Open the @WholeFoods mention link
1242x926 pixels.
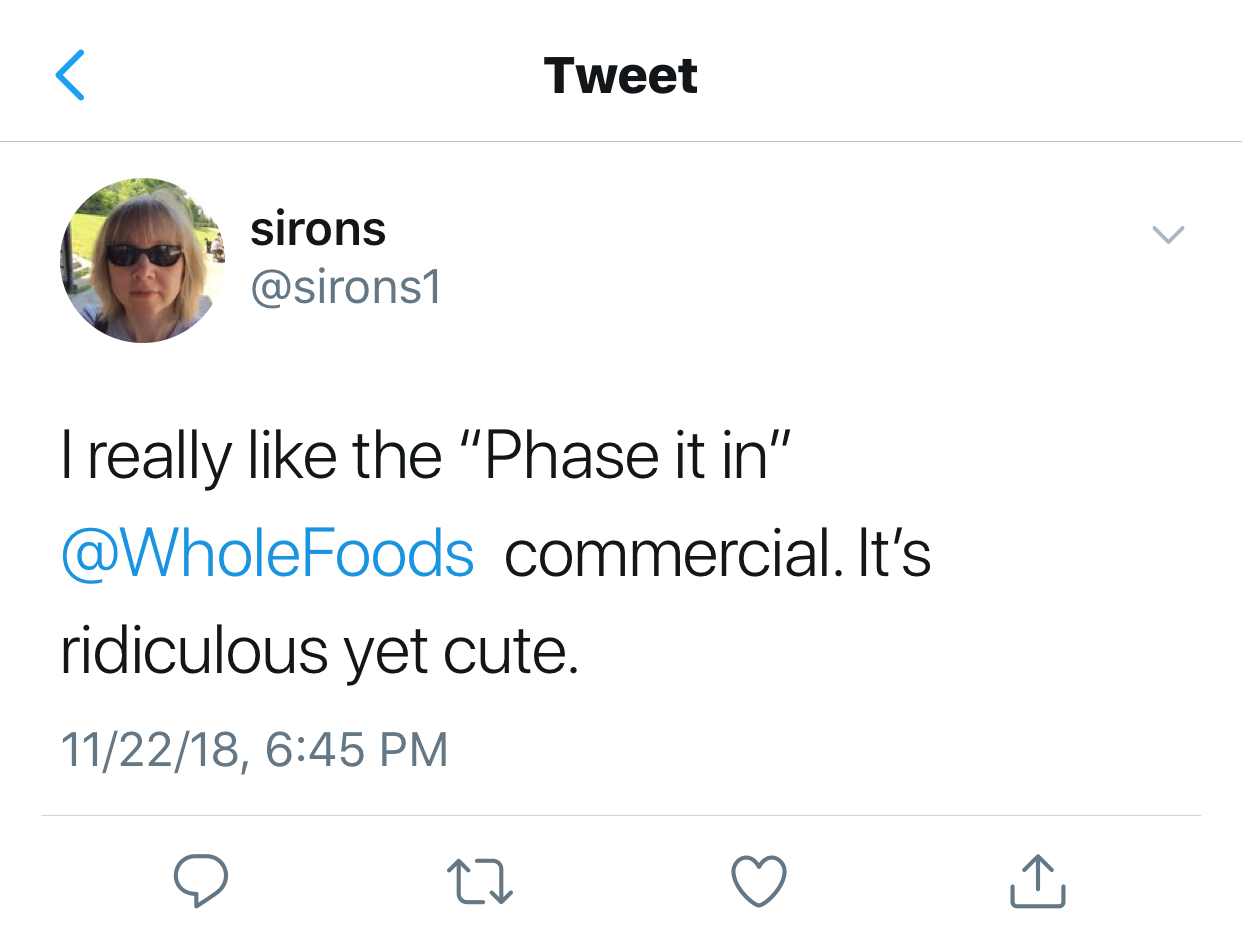268,554
